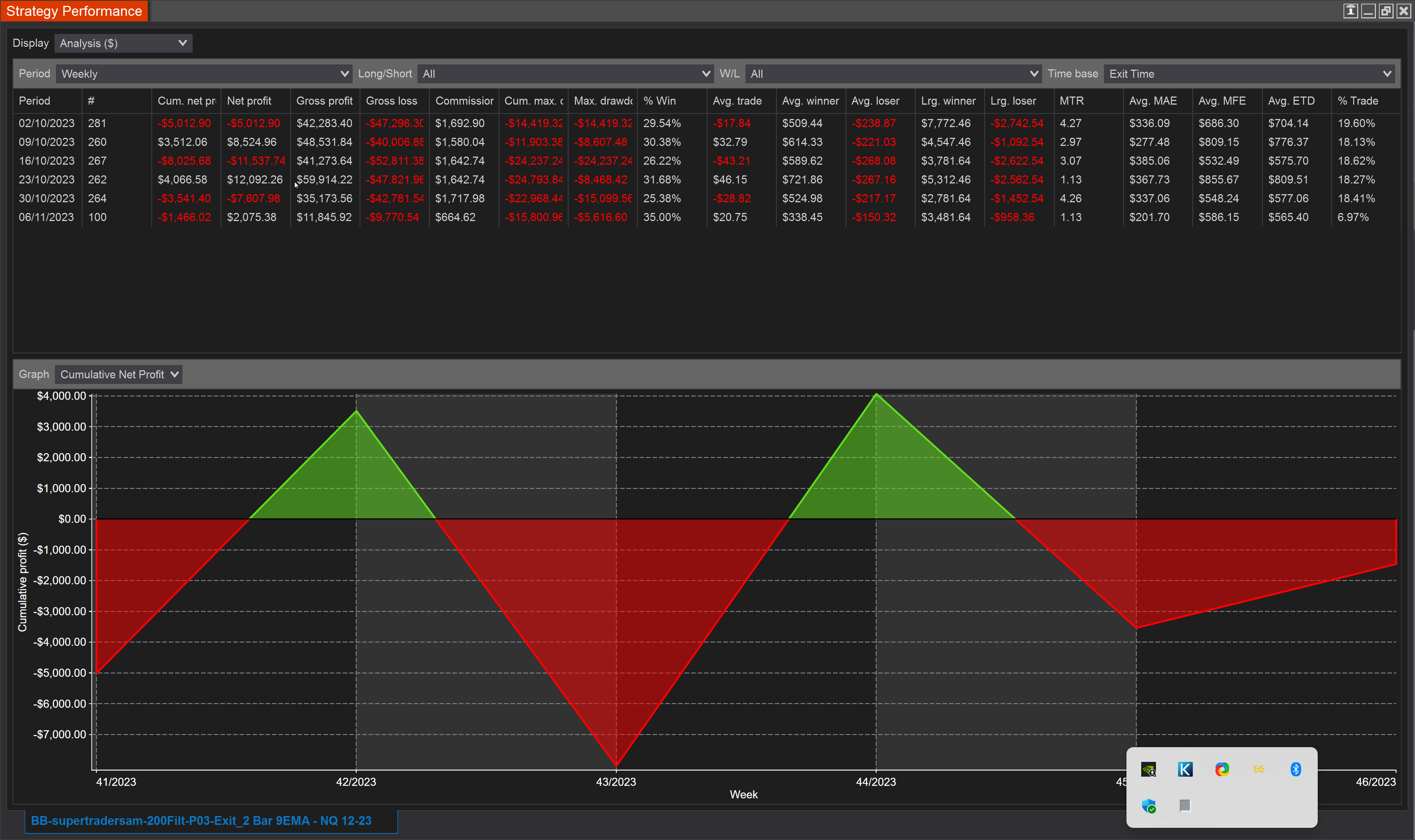Select the Strategy Performance tab
Viewport: 1415px width, 840px height.
(74, 11)
